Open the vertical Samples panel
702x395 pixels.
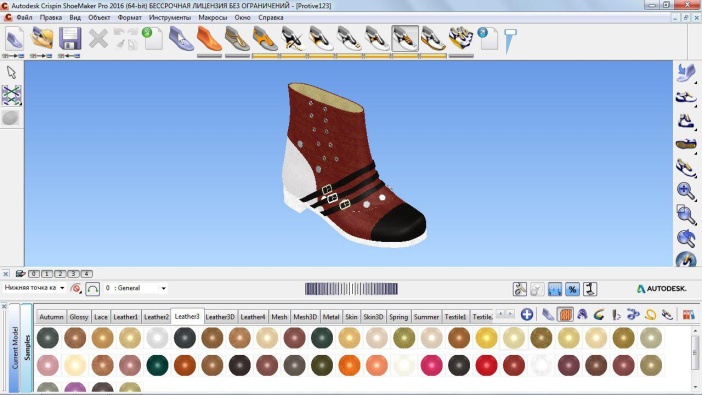(x=26, y=348)
